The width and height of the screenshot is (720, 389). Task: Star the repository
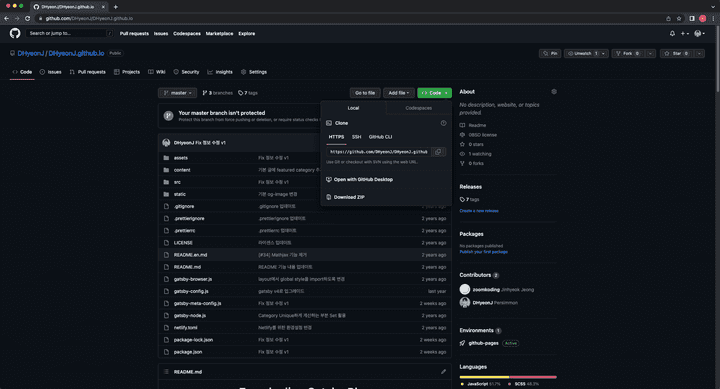click(676, 54)
